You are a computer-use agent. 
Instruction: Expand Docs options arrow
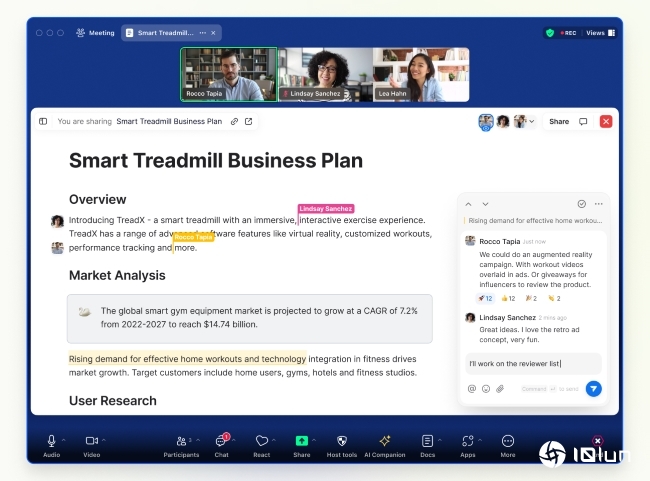click(439, 440)
